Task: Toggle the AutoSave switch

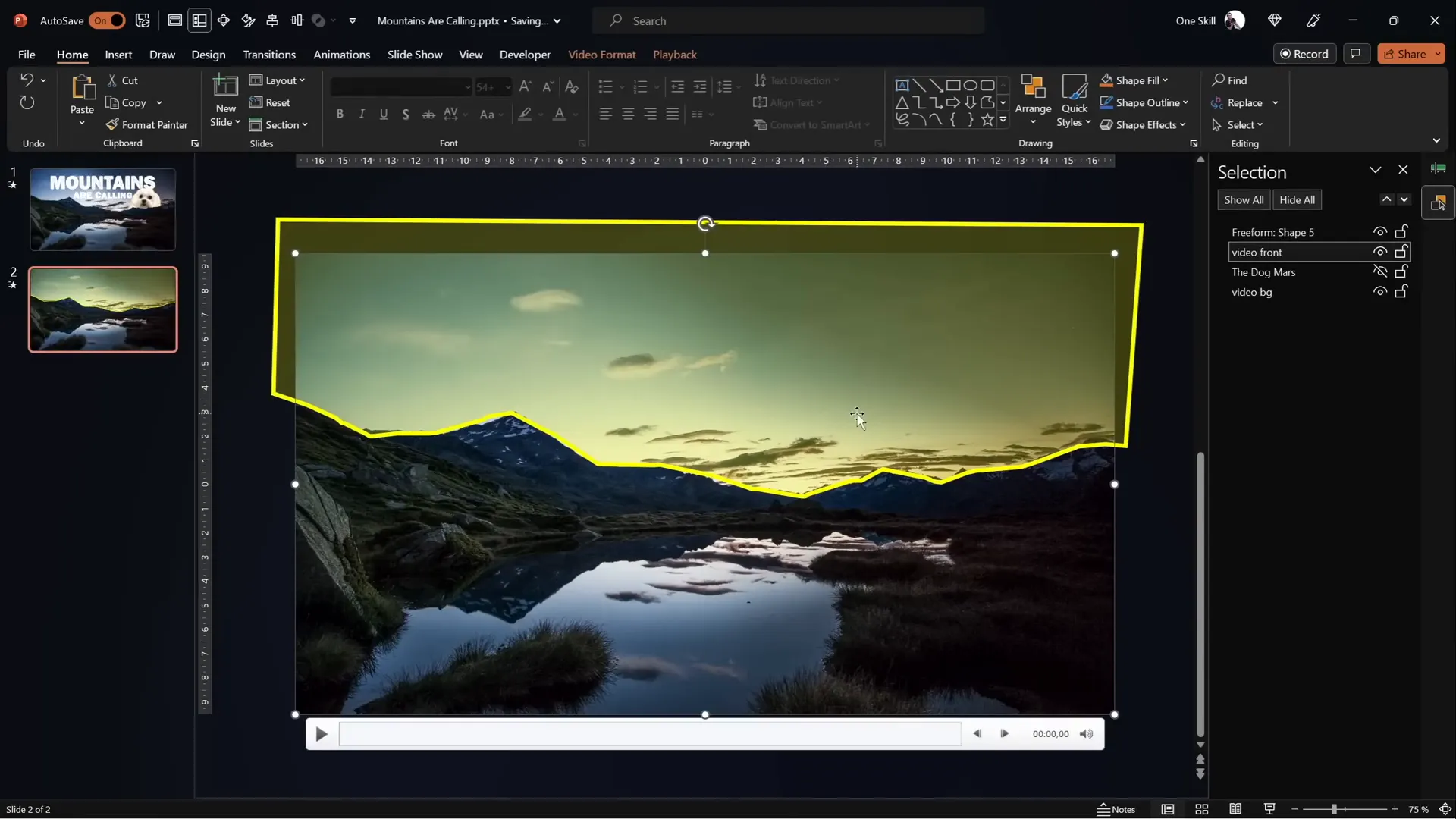Action: pyautogui.click(x=107, y=20)
